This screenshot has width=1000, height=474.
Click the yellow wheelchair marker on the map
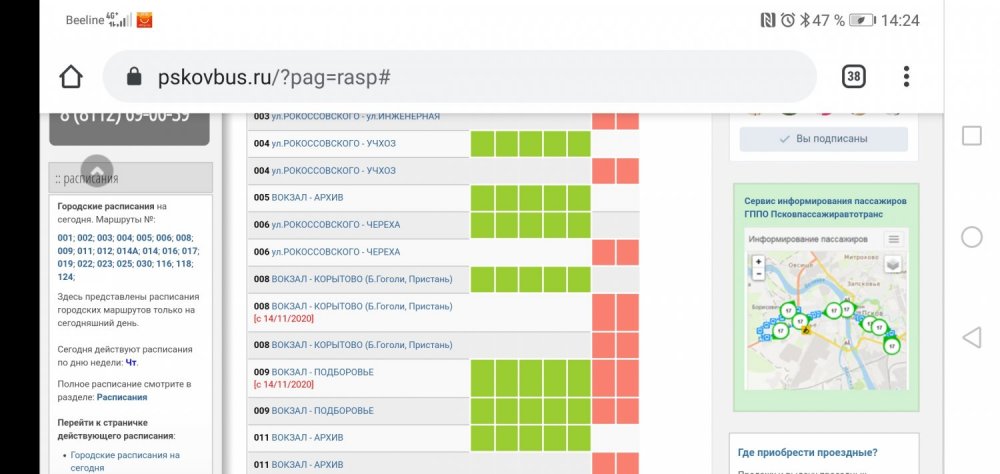[x=806, y=330]
